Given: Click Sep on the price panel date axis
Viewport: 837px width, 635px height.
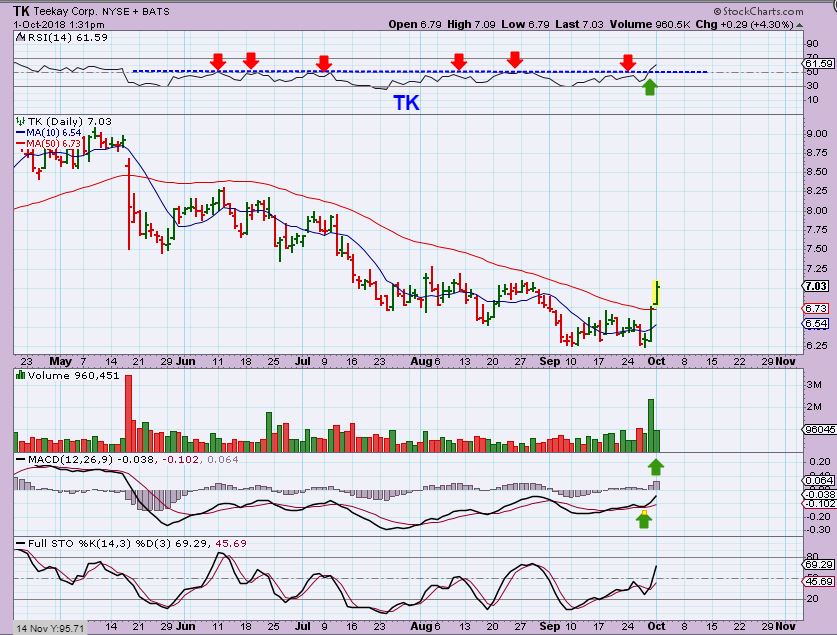Looking at the screenshot, I should click(550, 361).
